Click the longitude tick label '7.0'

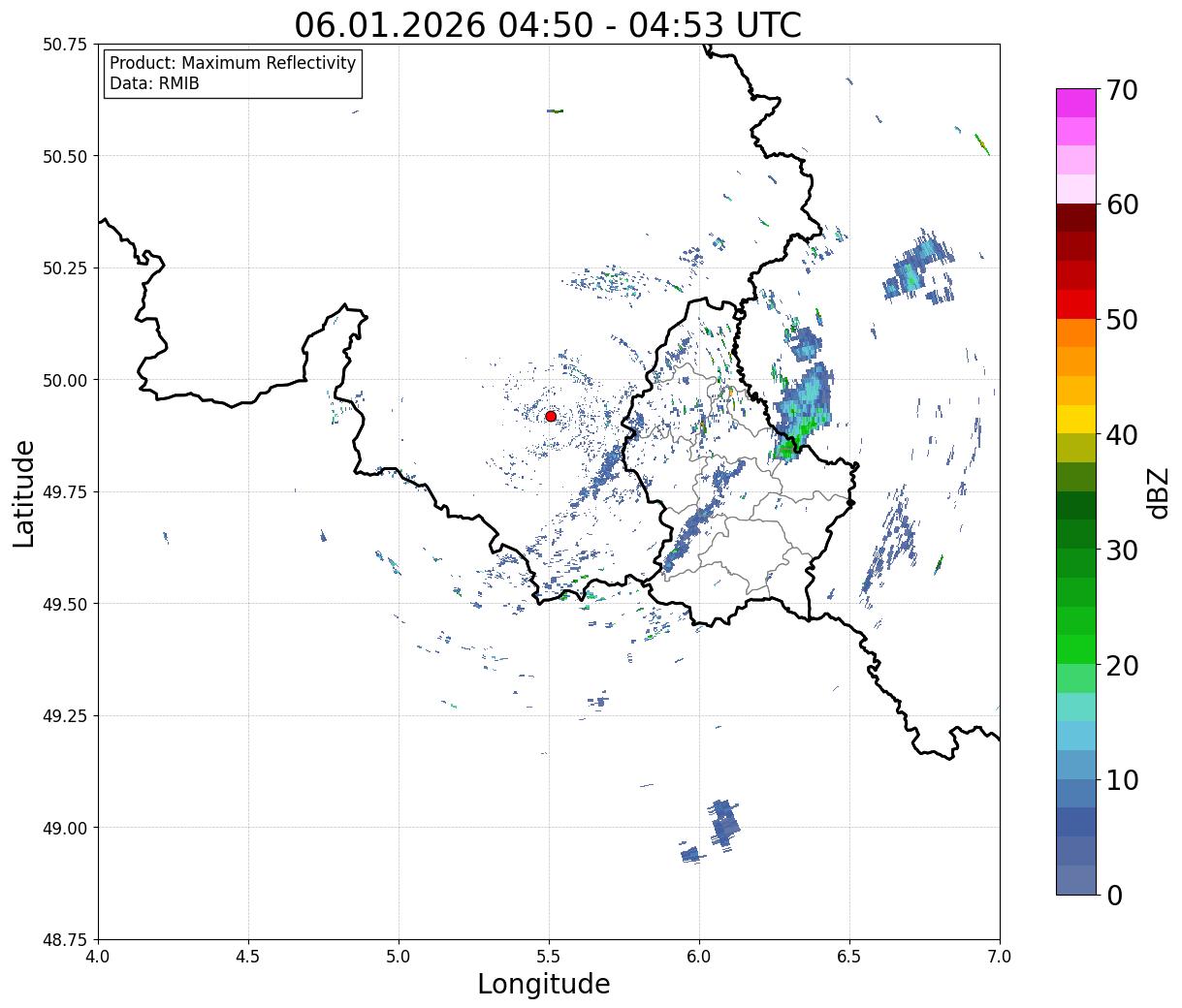coord(1000,957)
